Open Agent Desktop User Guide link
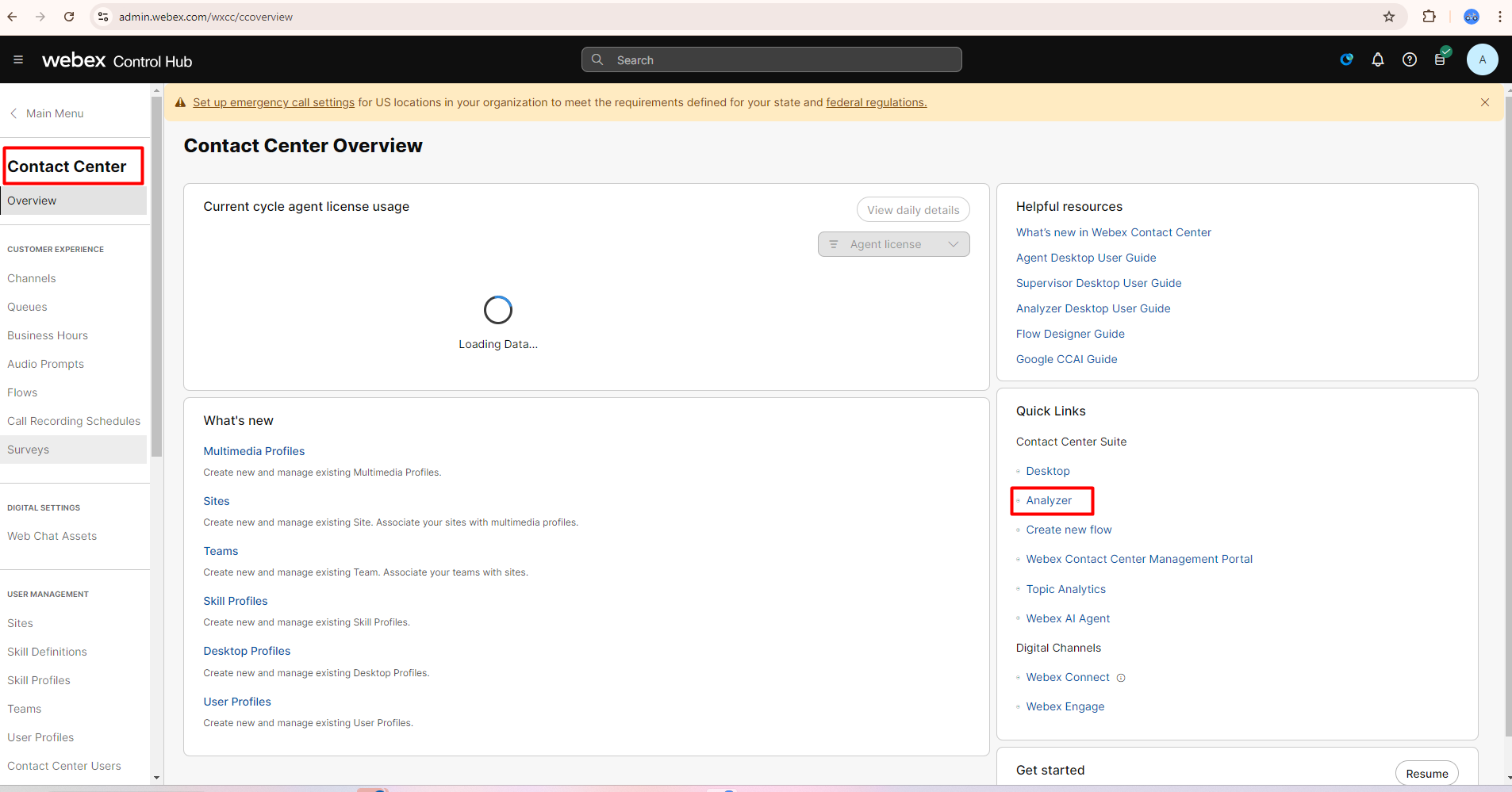 click(1086, 258)
